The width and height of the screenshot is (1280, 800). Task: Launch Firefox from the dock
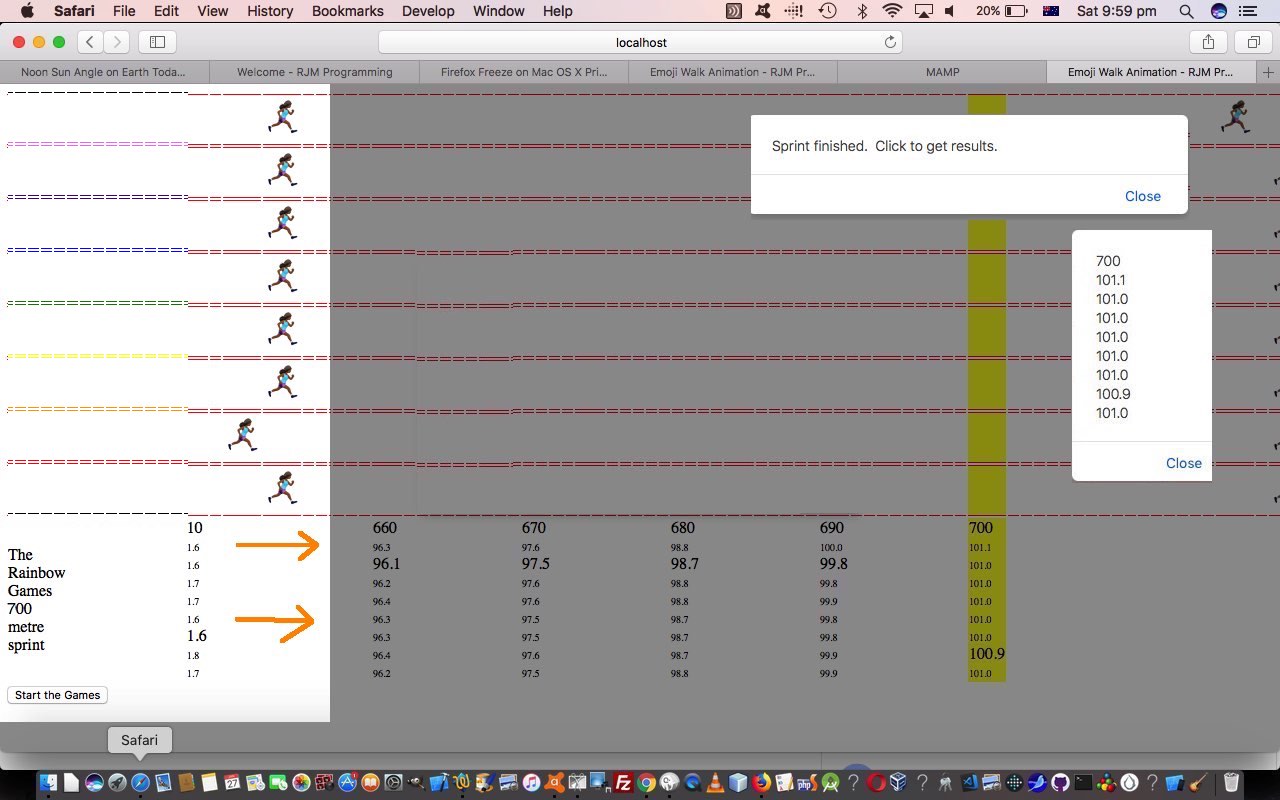[x=761, y=783]
